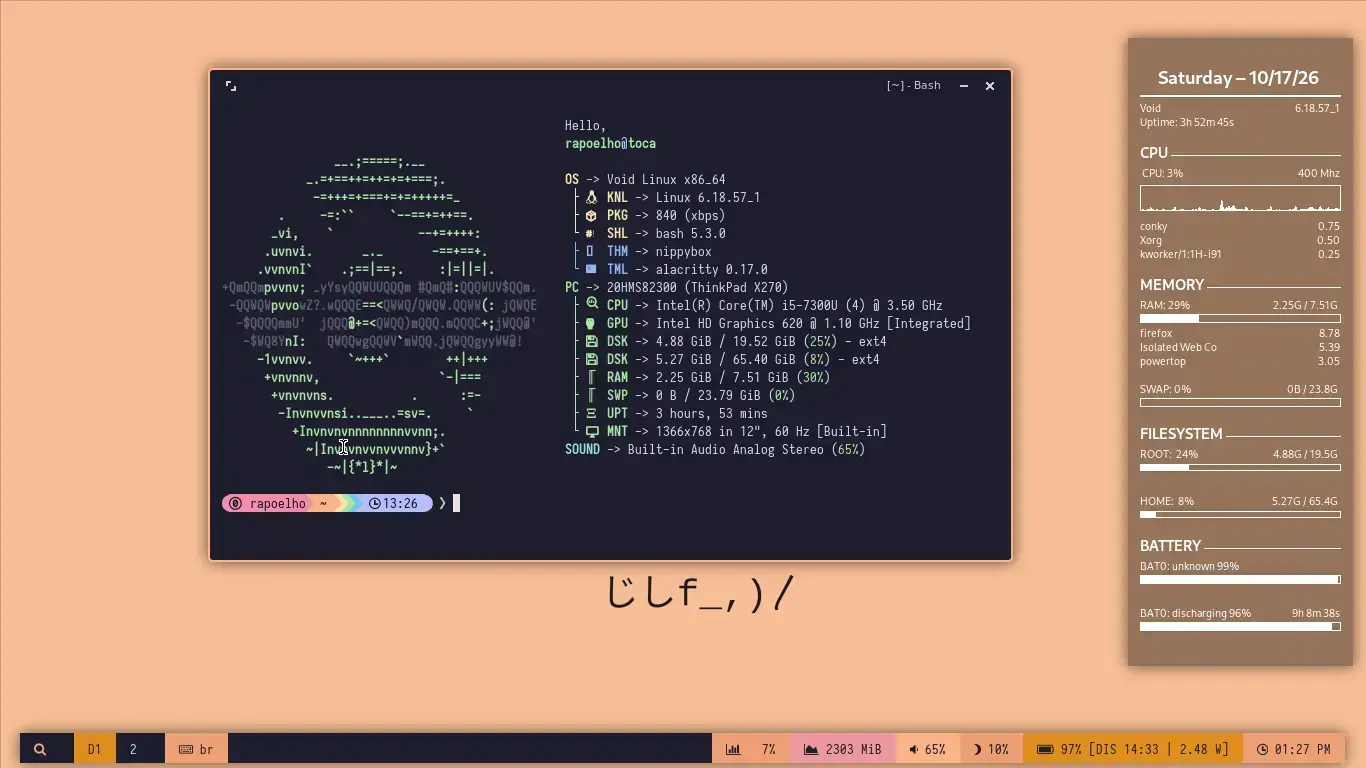
Task: Click the 'Uptime: 3h 52m 45s' text
Action: pyautogui.click(x=1187, y=122)
